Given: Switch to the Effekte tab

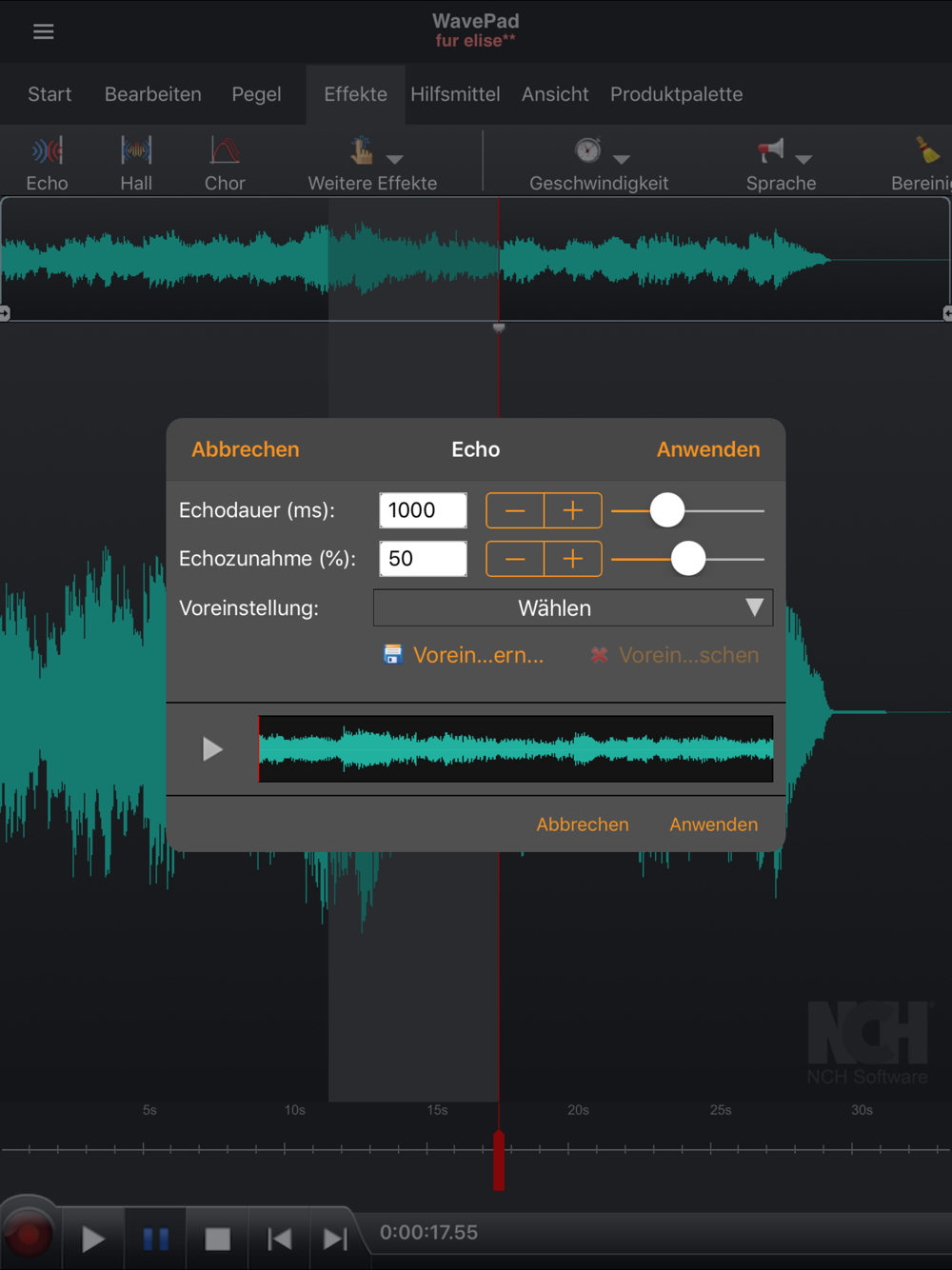Looking at the screenshot, I should tap(356, 94).
